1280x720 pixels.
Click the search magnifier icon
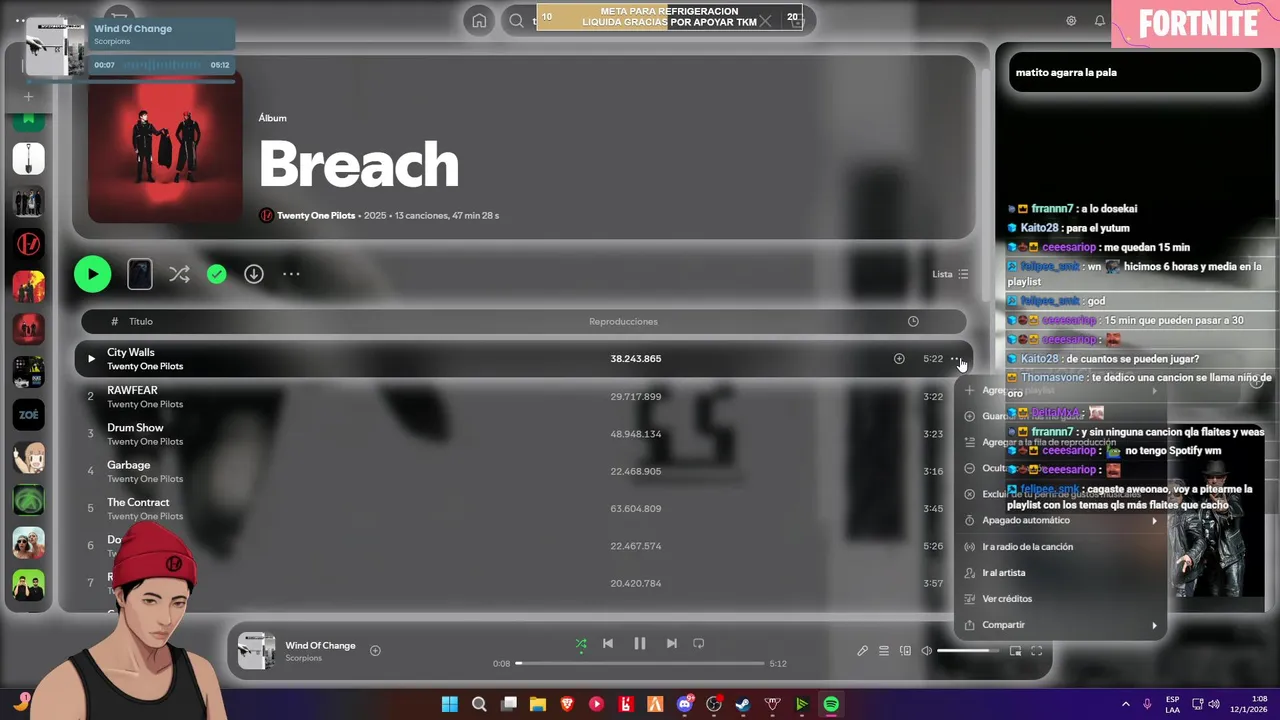516,20
